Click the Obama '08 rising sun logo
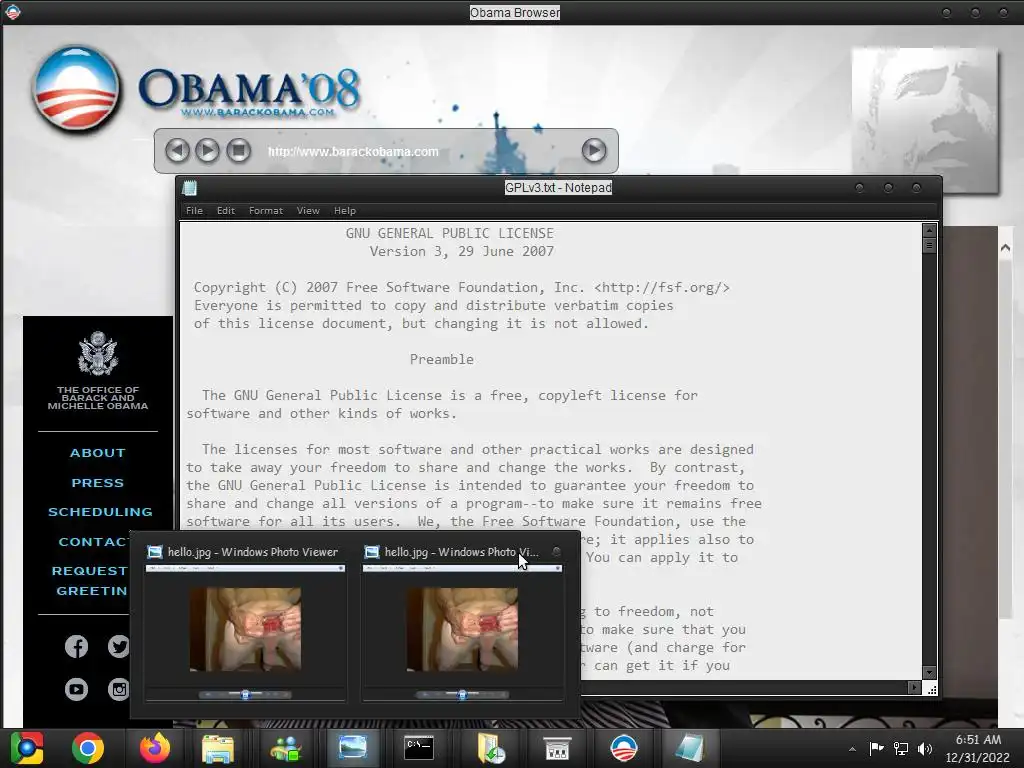Screen dimensions: 1024x768 pyautogui.click(x=76, y=88)
